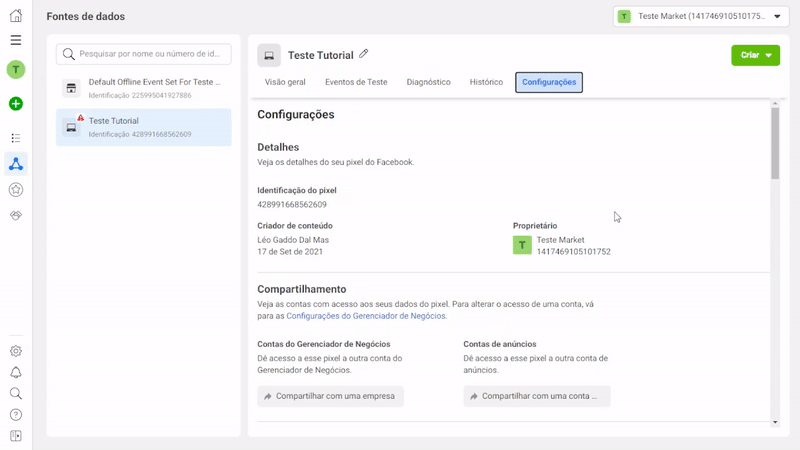Open the hamburger menu in sidebar

tap(15, 40)
